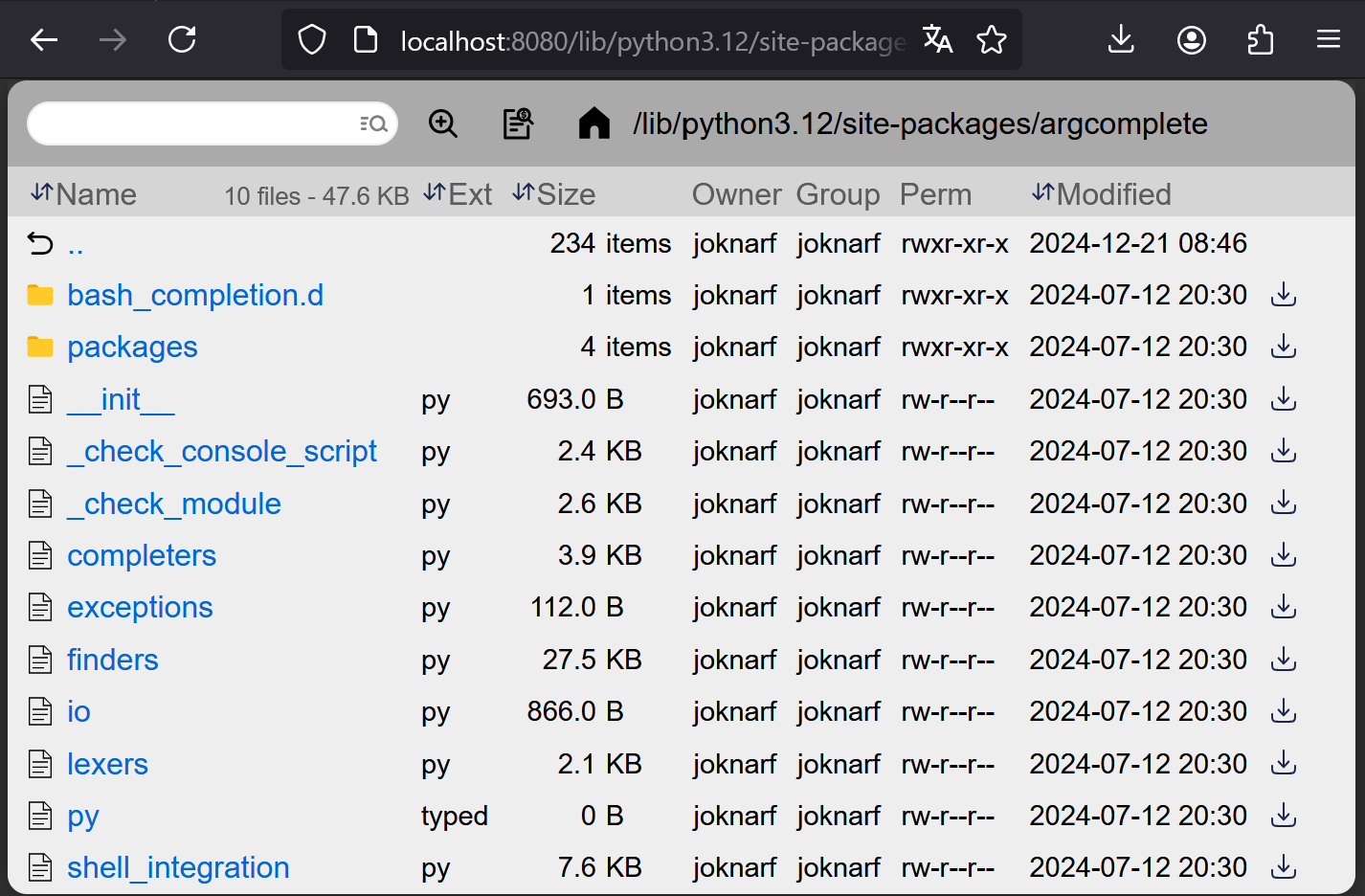The height and width of the screenshot is (896, 1365).
Task: Download the packages folder
Action: [1284, 347]
